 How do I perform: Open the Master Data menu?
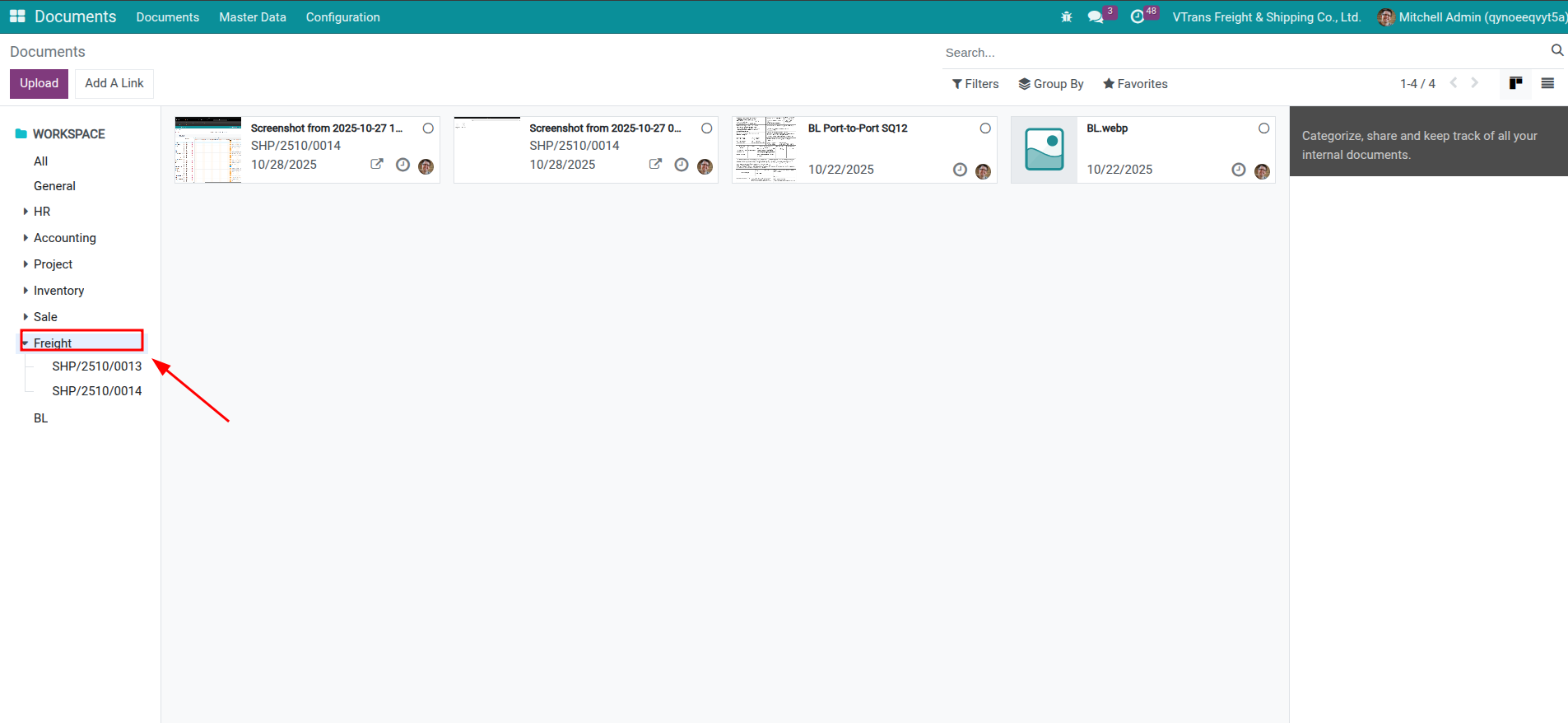(x=252, y=17)
